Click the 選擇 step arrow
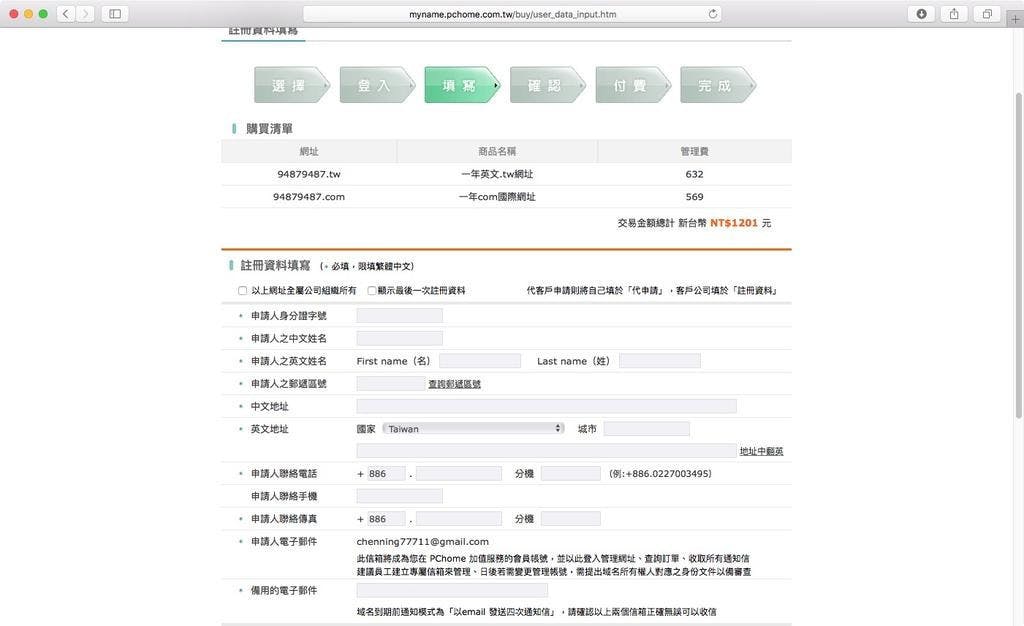 292,85
